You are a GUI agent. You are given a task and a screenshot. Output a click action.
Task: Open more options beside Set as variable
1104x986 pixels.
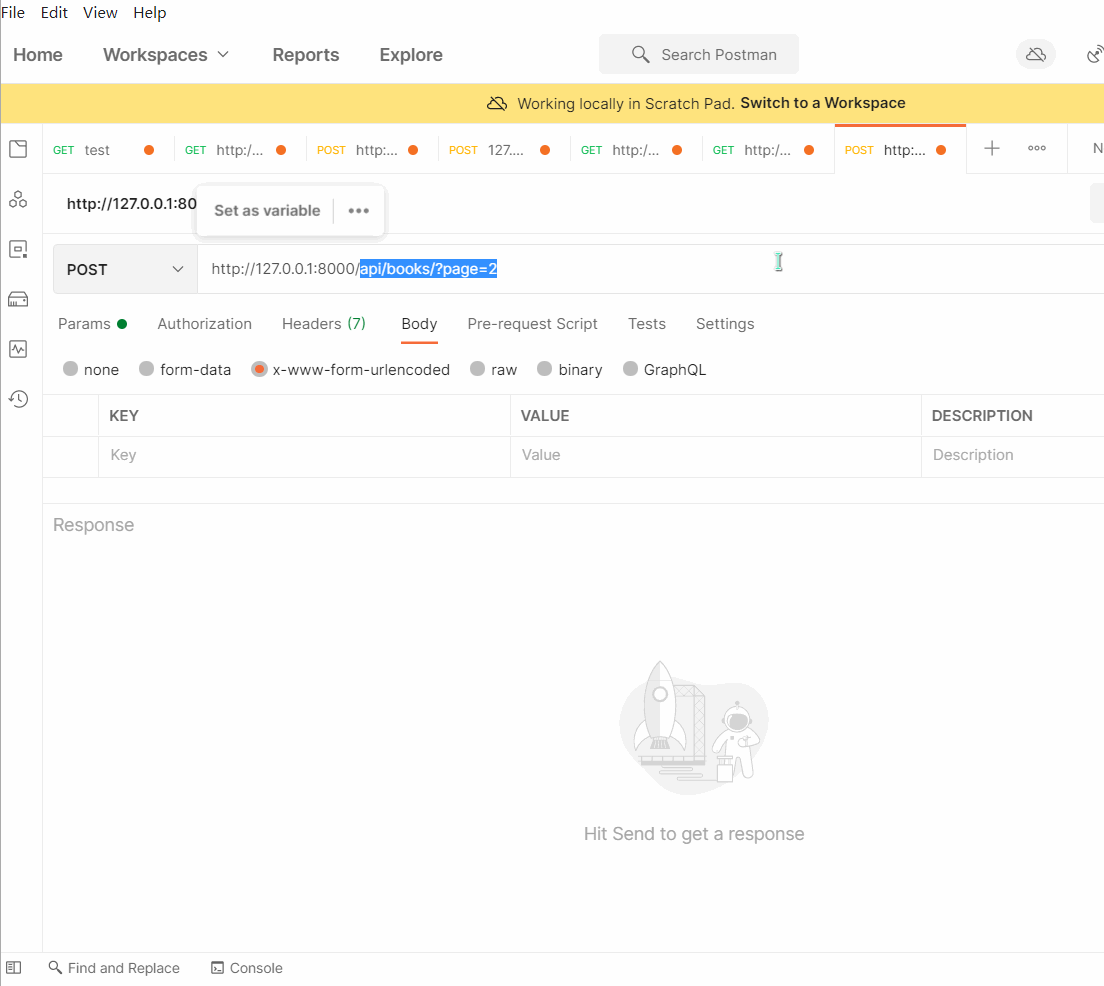359,211
